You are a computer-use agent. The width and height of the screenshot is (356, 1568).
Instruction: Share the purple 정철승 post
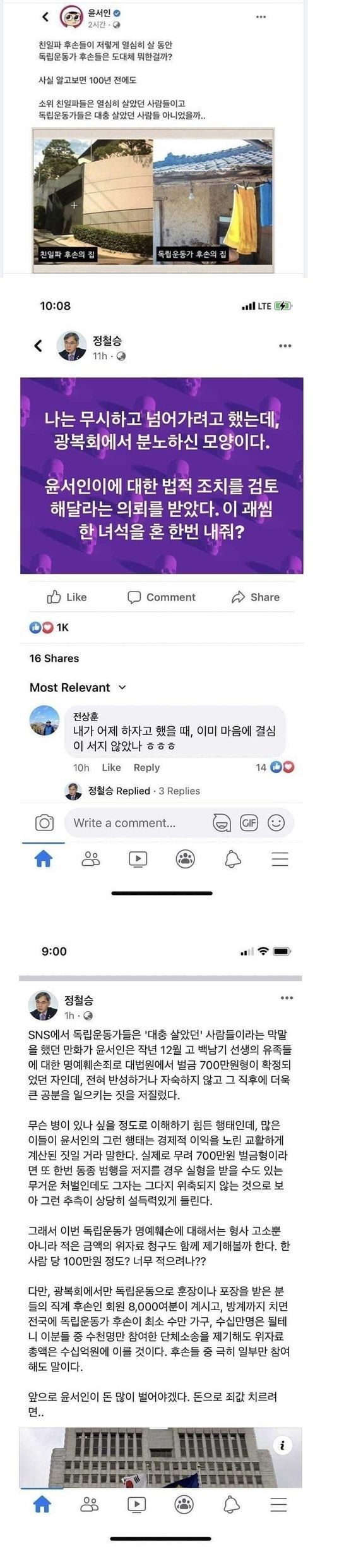[256, 597]
